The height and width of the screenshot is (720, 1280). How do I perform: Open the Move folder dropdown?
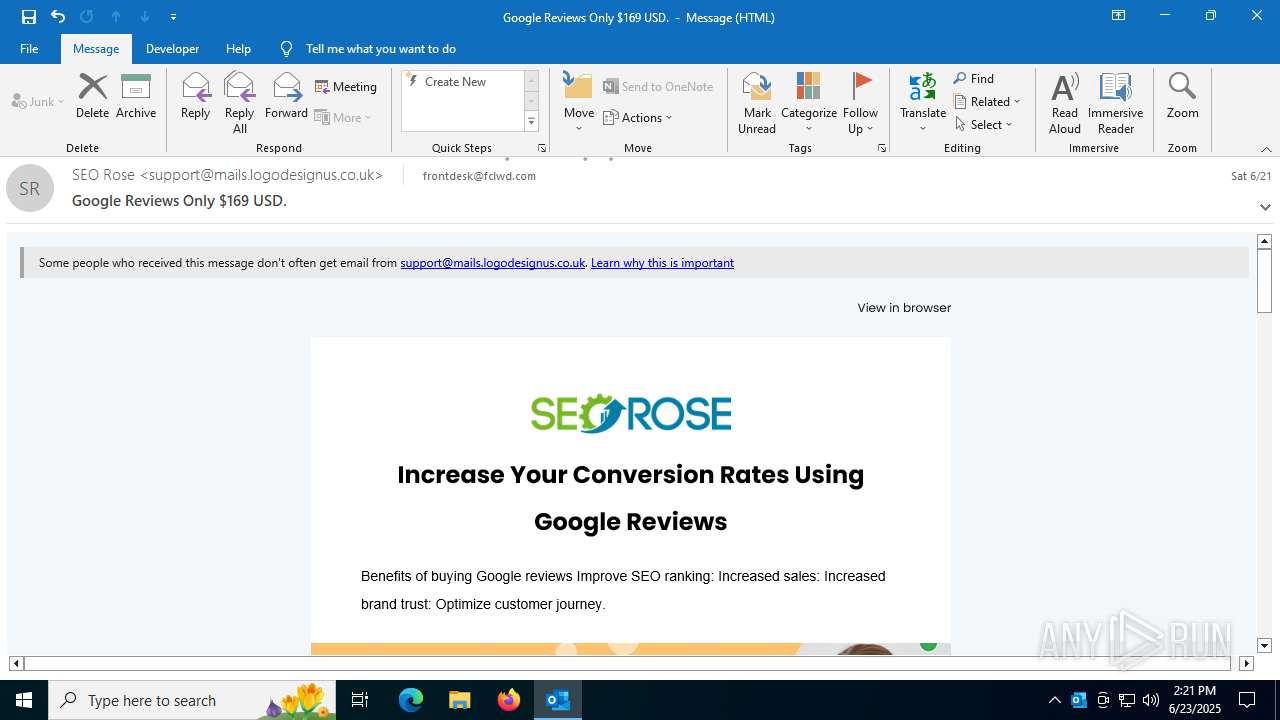579,102
